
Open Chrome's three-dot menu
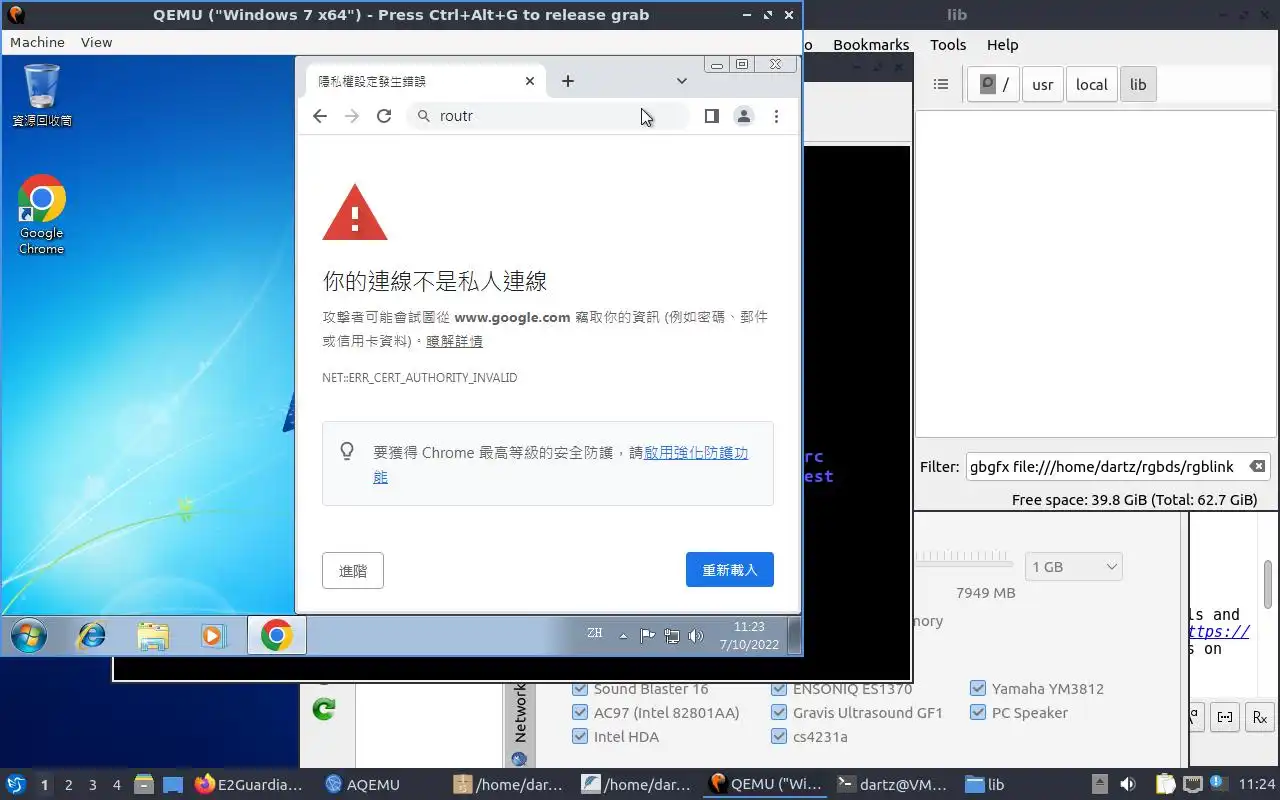click(776, 116)
